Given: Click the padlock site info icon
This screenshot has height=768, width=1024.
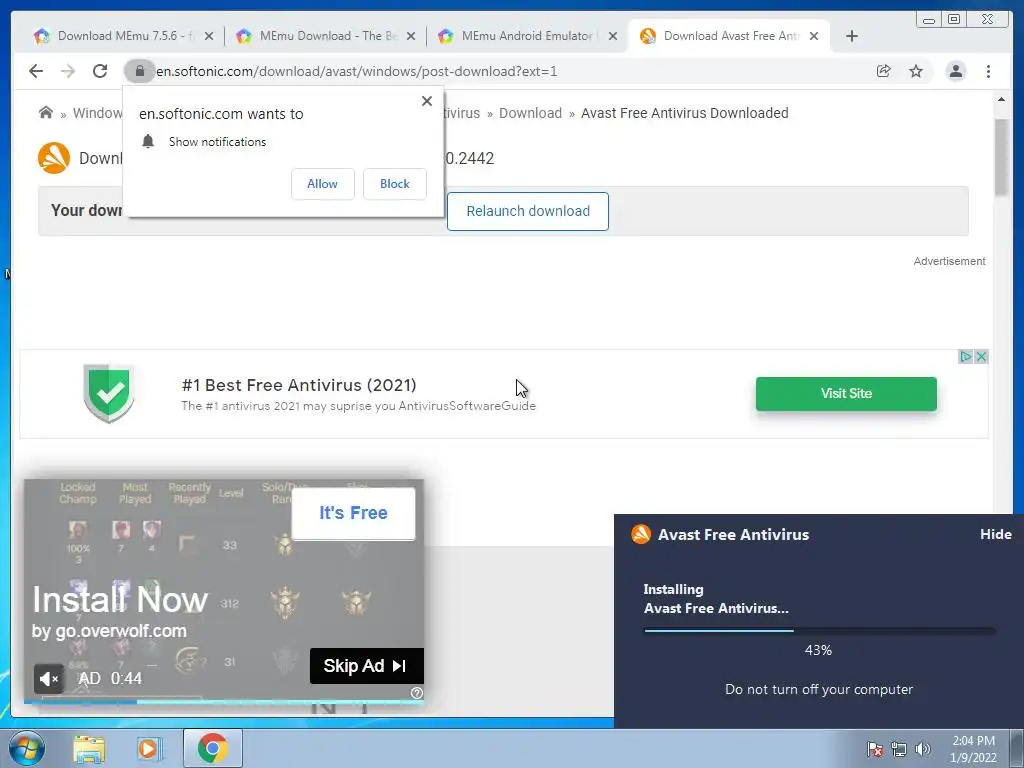Looking at the screenshot, I should (x=139, y=71).
